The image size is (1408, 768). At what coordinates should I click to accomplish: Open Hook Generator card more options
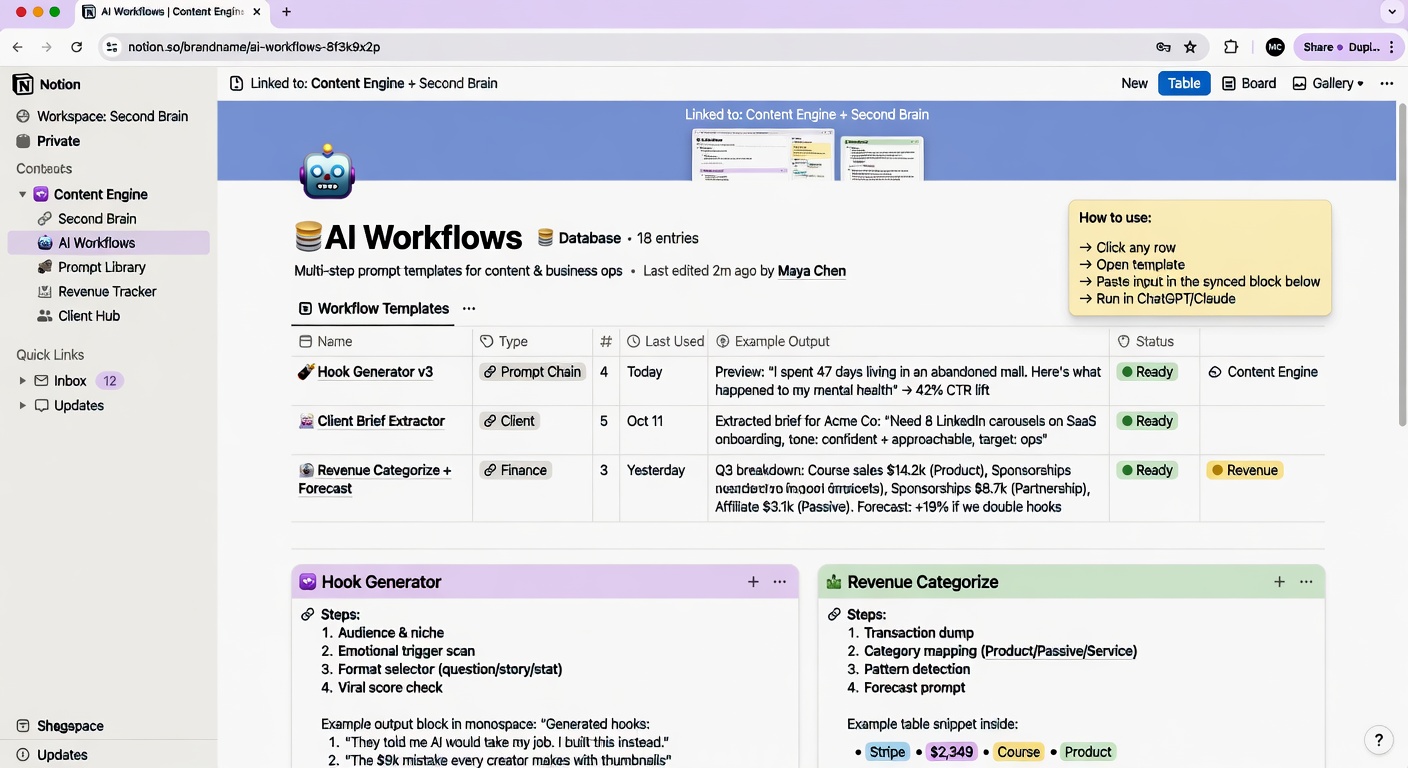click(780, 582)
